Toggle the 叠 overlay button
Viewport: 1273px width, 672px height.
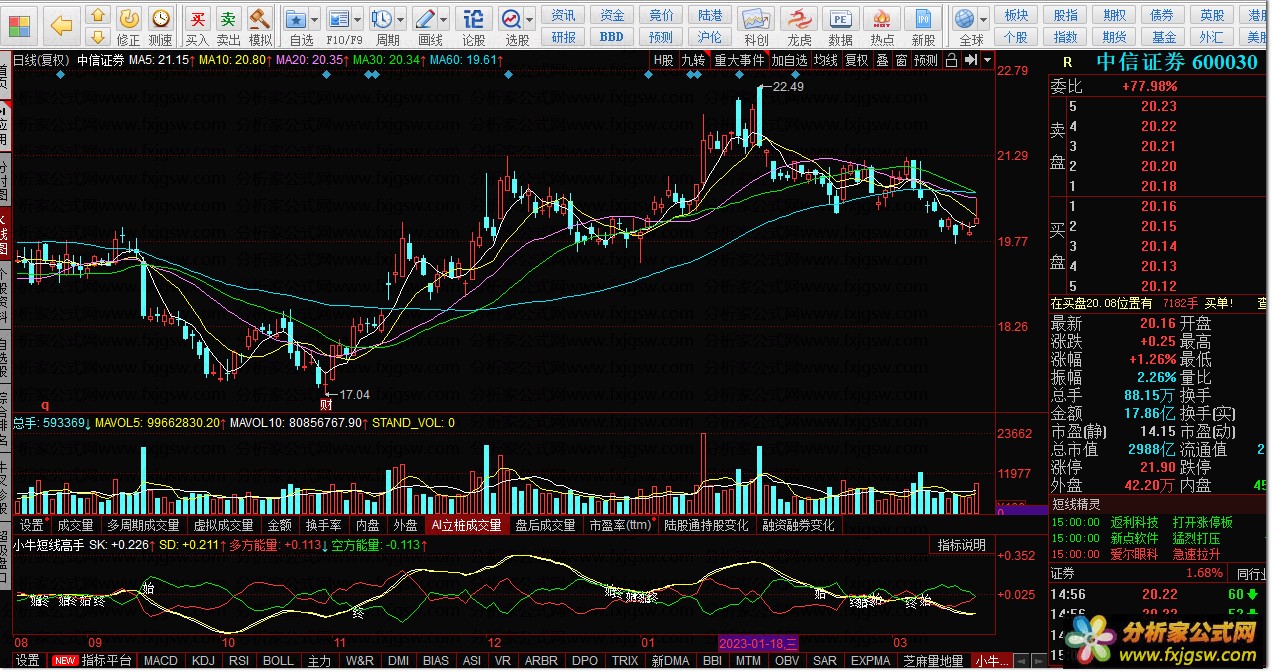(x=882, y=60)
